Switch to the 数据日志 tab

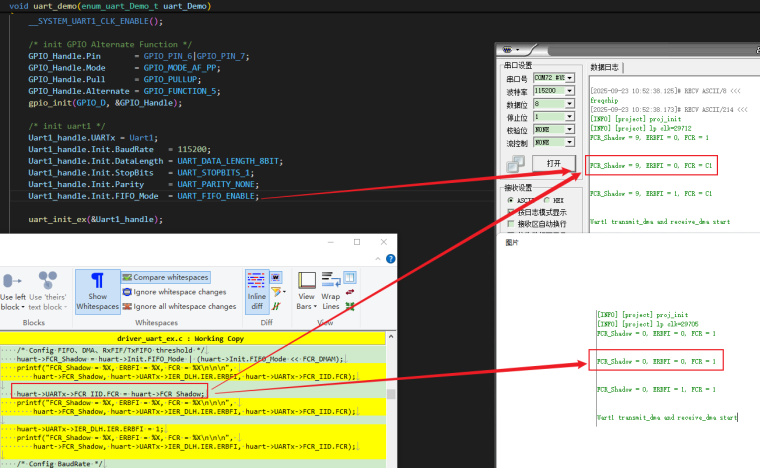[605, 67]
